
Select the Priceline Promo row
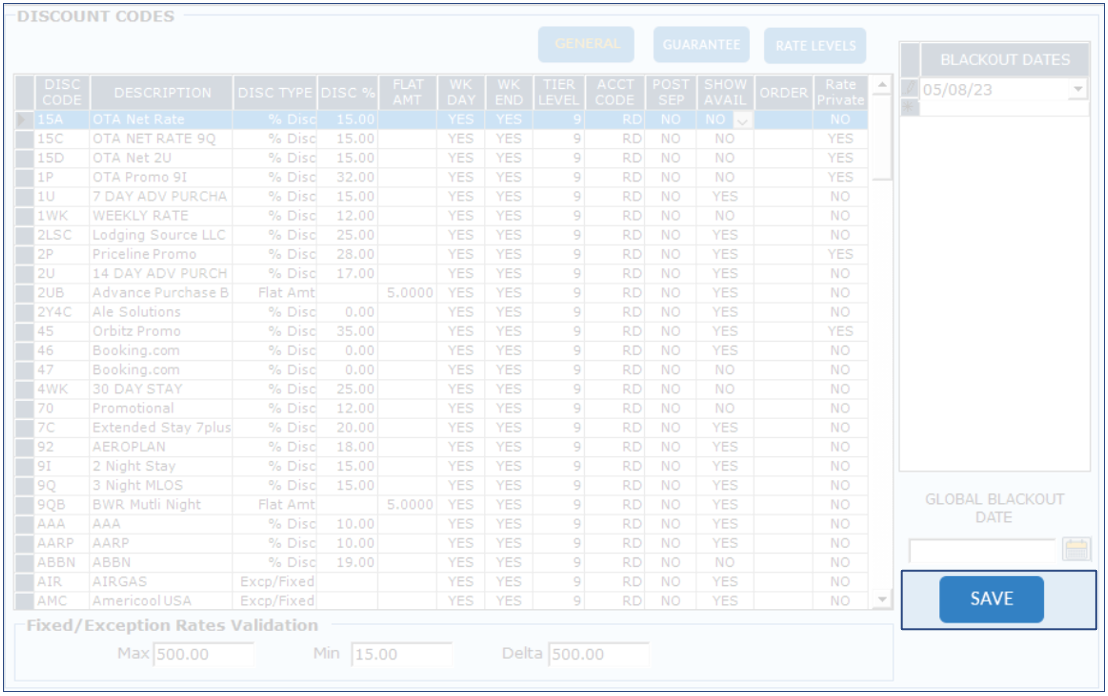click(160, 254)
